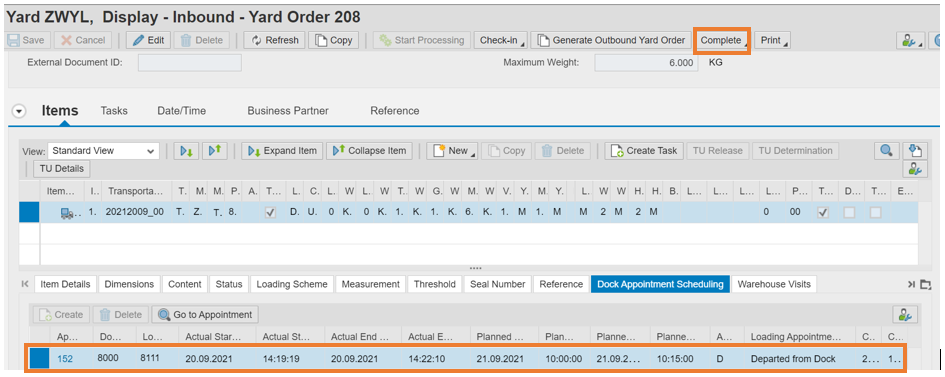Viewport: 945px width, 377px height.
Task: Open the New dropdown in the items toolbar
Action: tap(452, 151)
